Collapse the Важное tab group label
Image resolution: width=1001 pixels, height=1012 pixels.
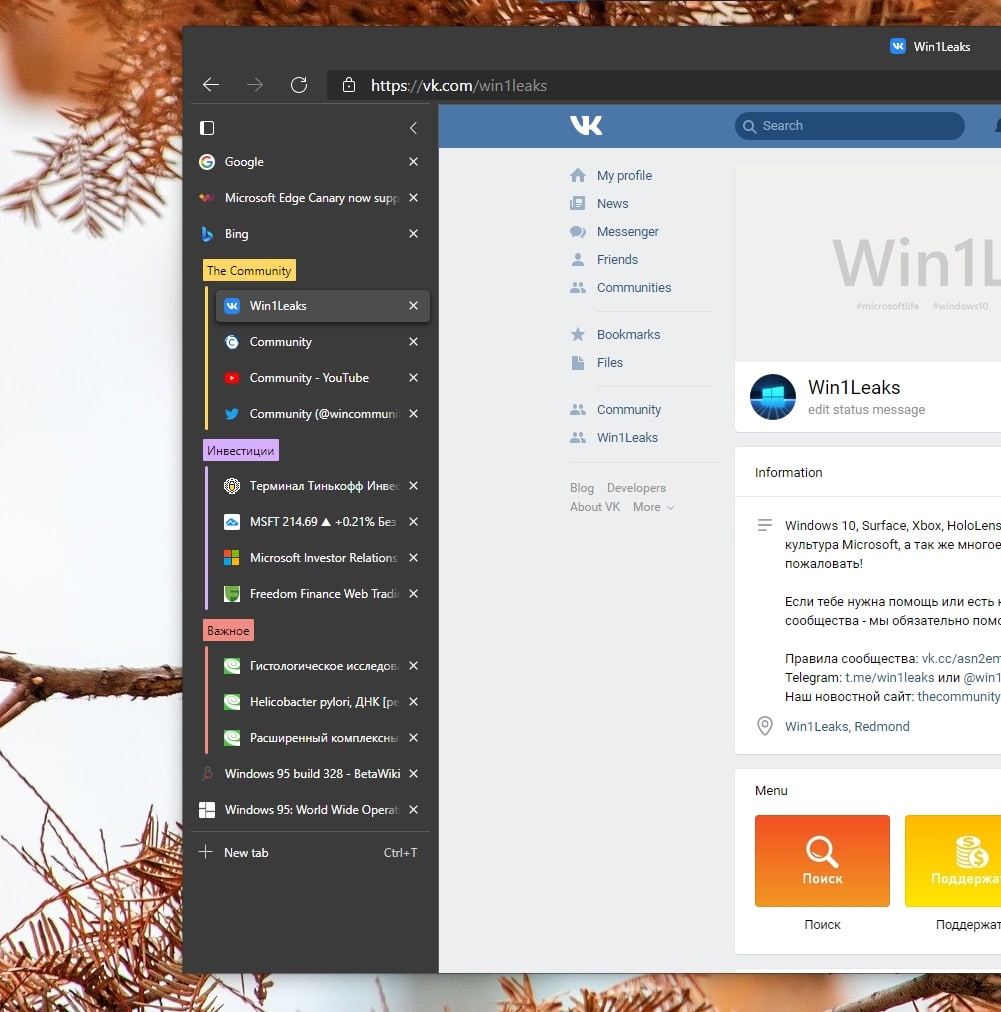228,631
